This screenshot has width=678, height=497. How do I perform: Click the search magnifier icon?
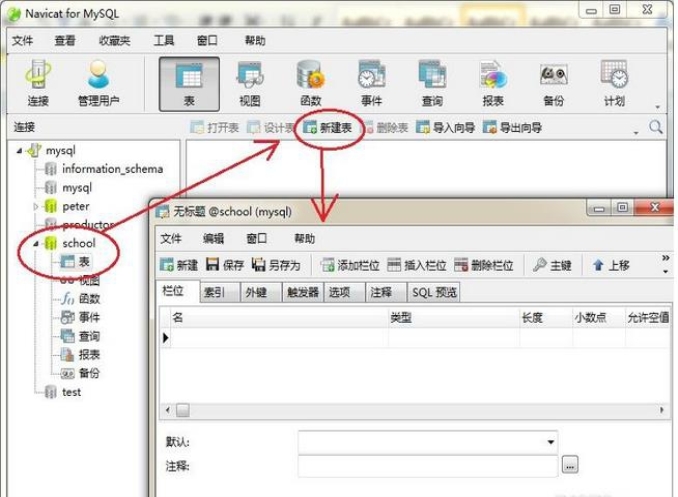pyautogui.click(x=656, y=127)
